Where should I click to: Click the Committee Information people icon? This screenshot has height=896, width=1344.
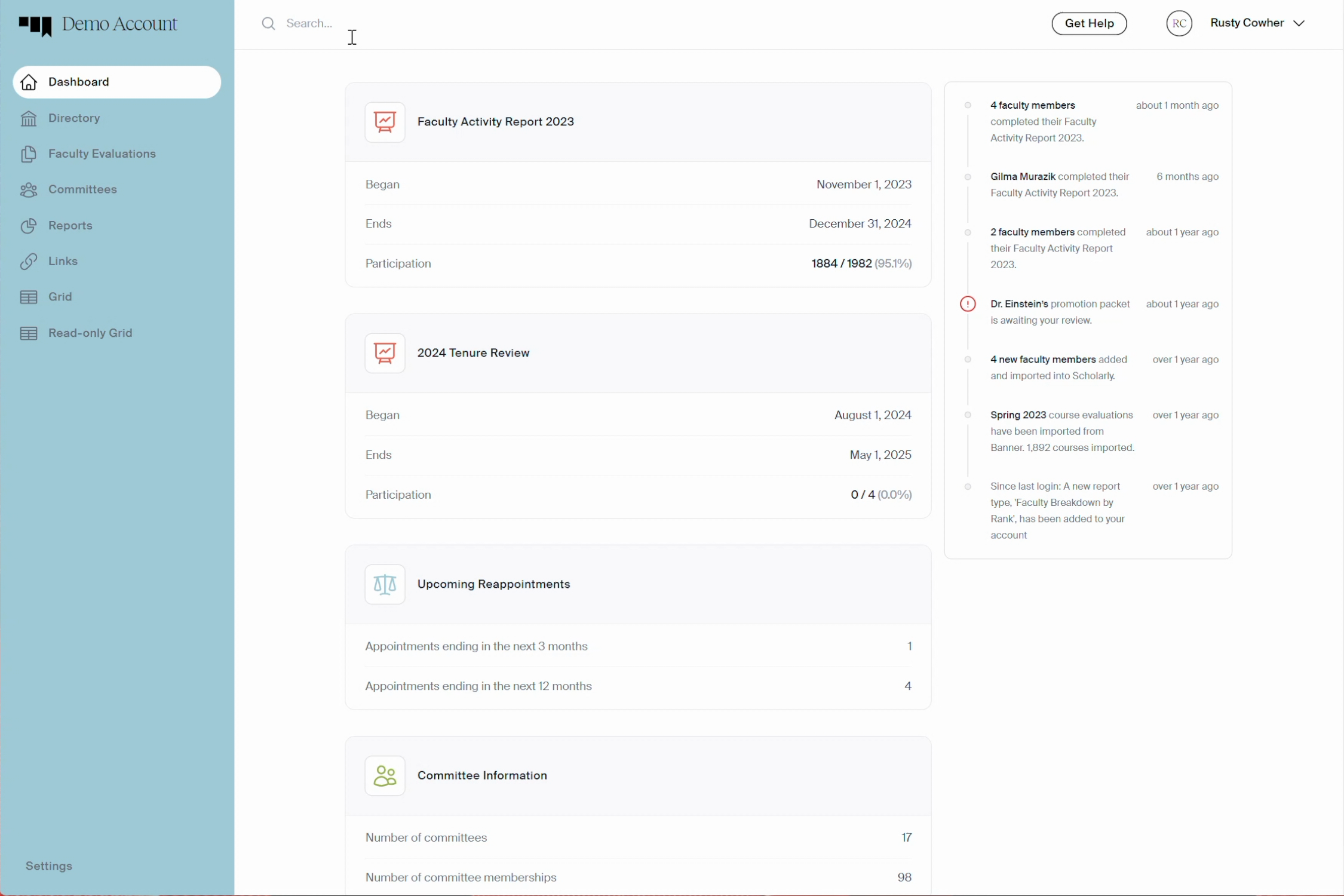pyautogui.click(x=385, y=775)
